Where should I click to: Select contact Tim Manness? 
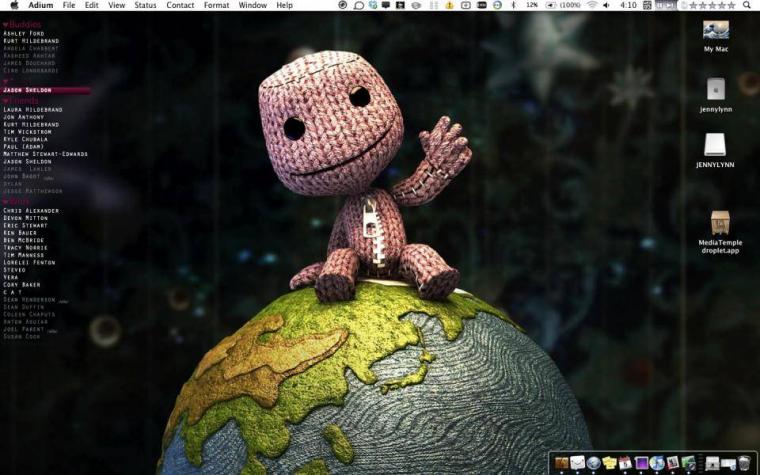[x=24, y=255]
